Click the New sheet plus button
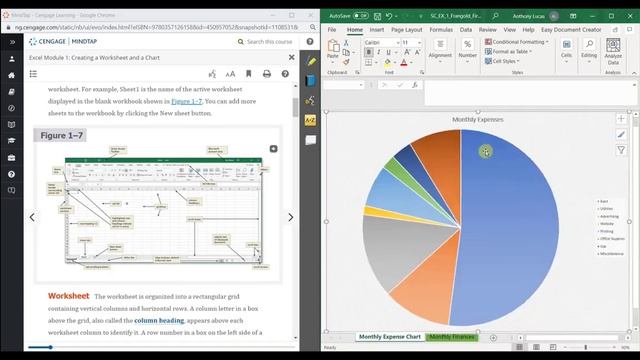Screen dimensions: 640x360 point(493,338)
